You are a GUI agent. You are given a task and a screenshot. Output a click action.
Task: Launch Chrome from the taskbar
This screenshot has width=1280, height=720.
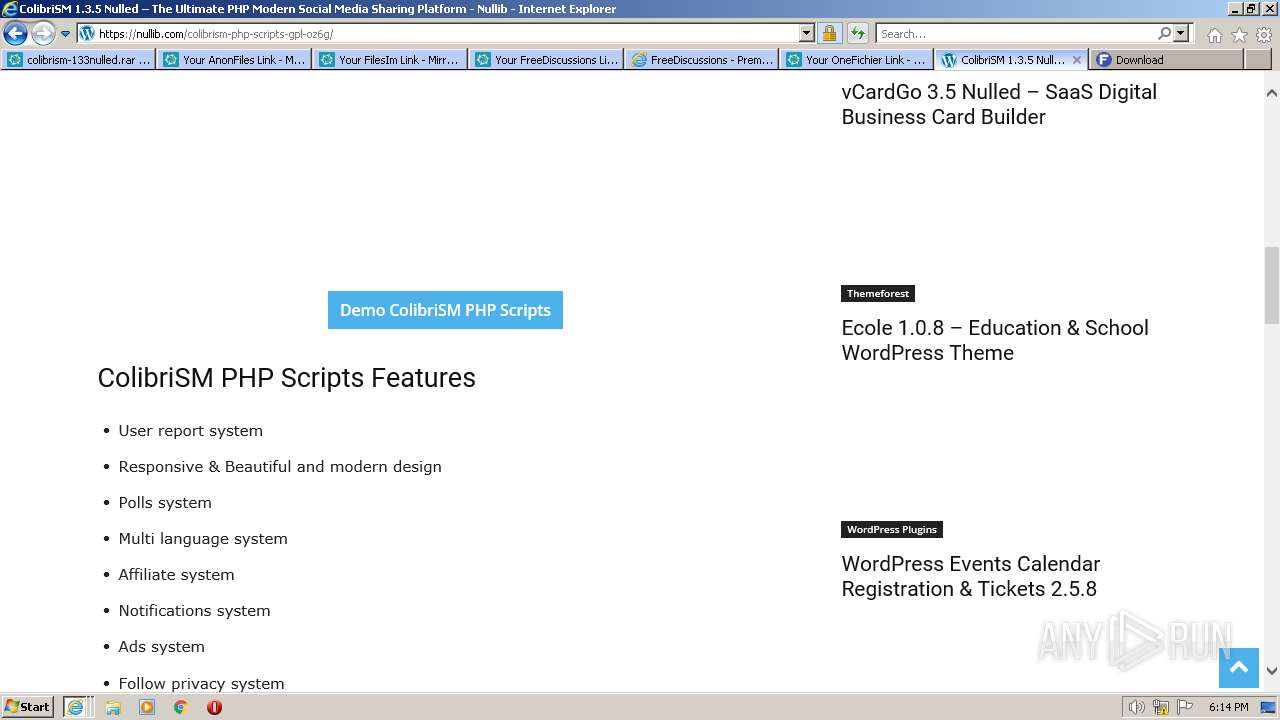click(181, 707)
